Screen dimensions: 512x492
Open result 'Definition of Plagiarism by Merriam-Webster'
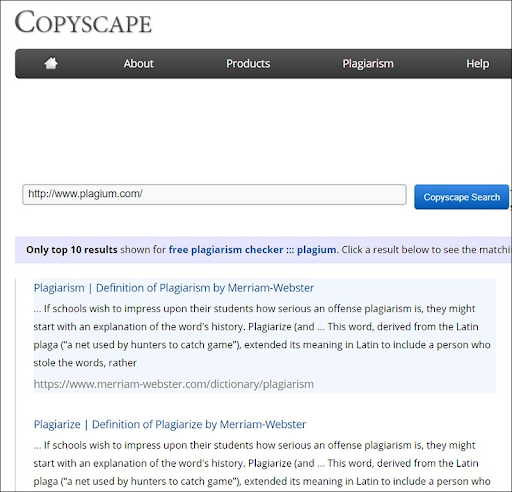click(x=174, y=288)
